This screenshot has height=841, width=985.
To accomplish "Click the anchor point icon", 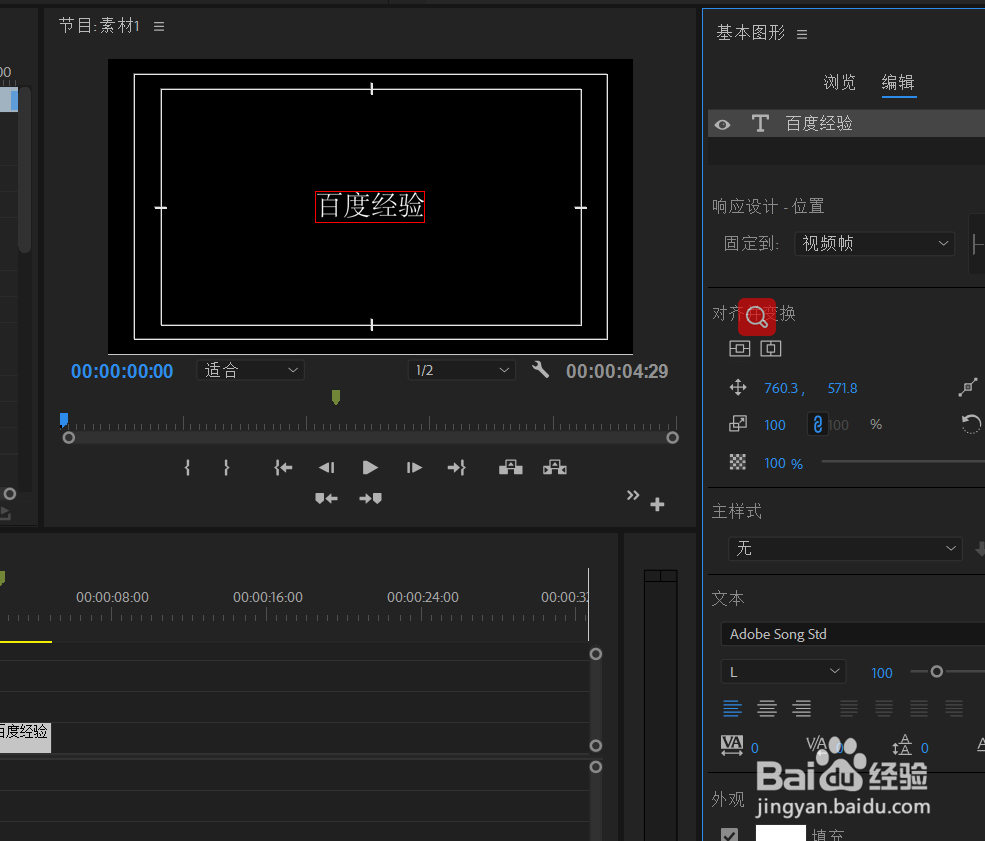I will (968, 387).
